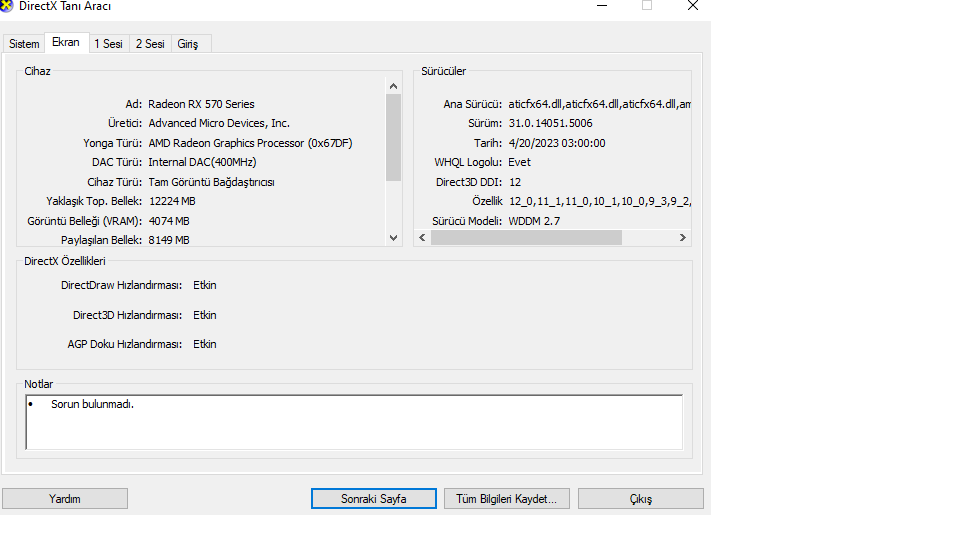Open the 1 Sesi tab
This screenshot has height=540, width=960.
[108, 43]
